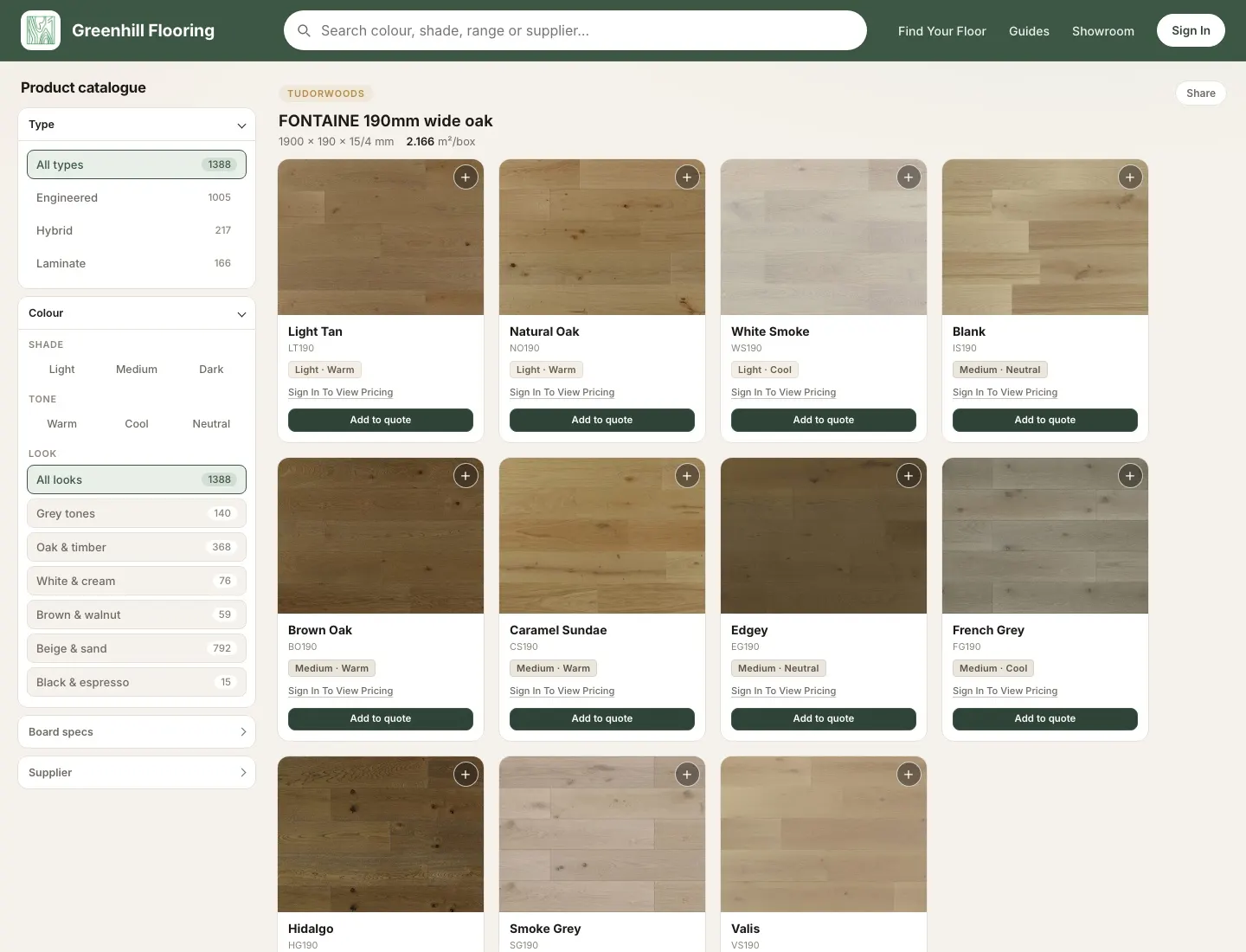Click Sign In To View Pricing for Edgey
Viewport: 1246px width, 952px height.
(x=783, y=691)
